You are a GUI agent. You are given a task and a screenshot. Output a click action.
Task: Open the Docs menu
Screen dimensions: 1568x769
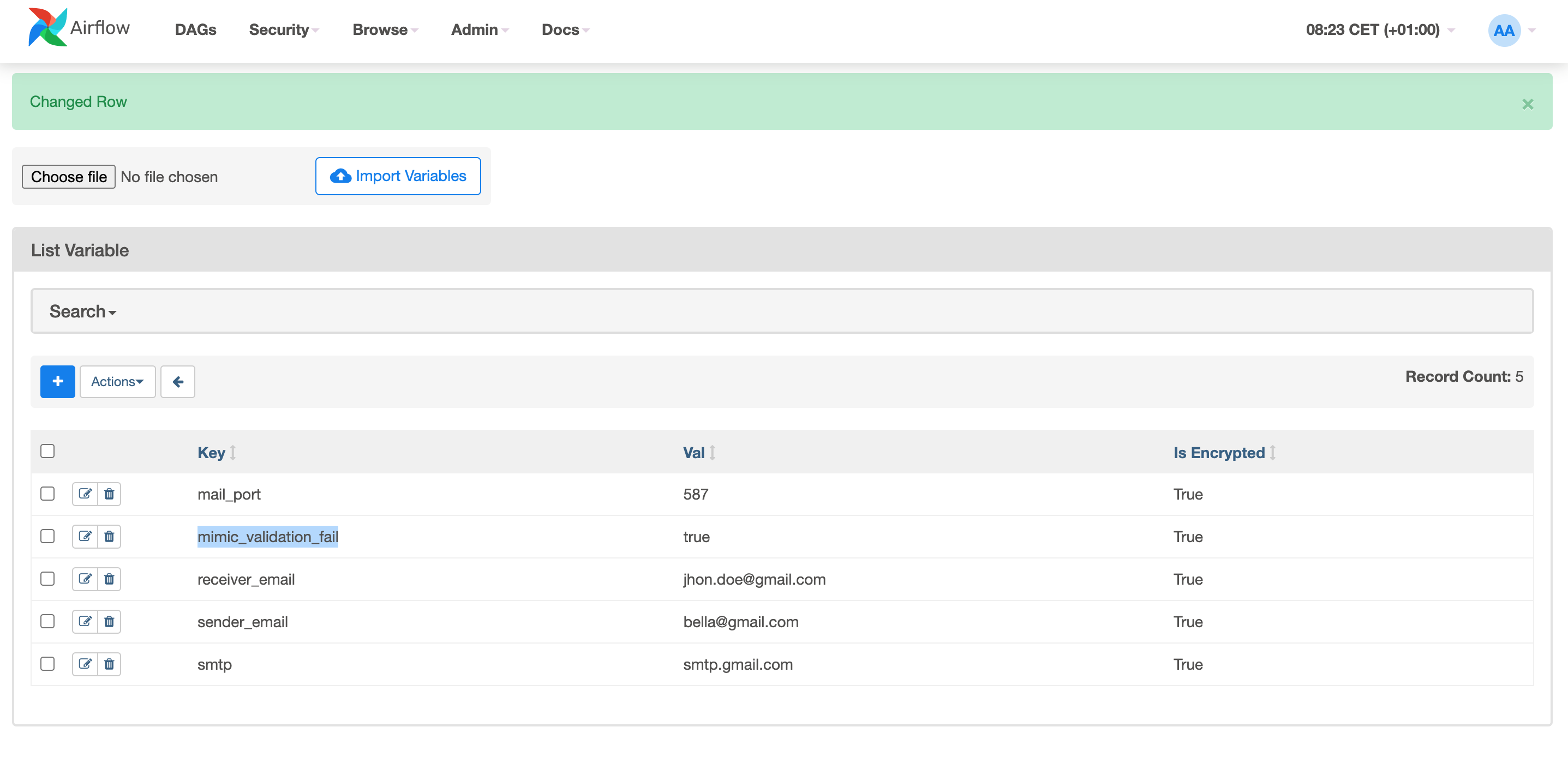coord(565,30)
